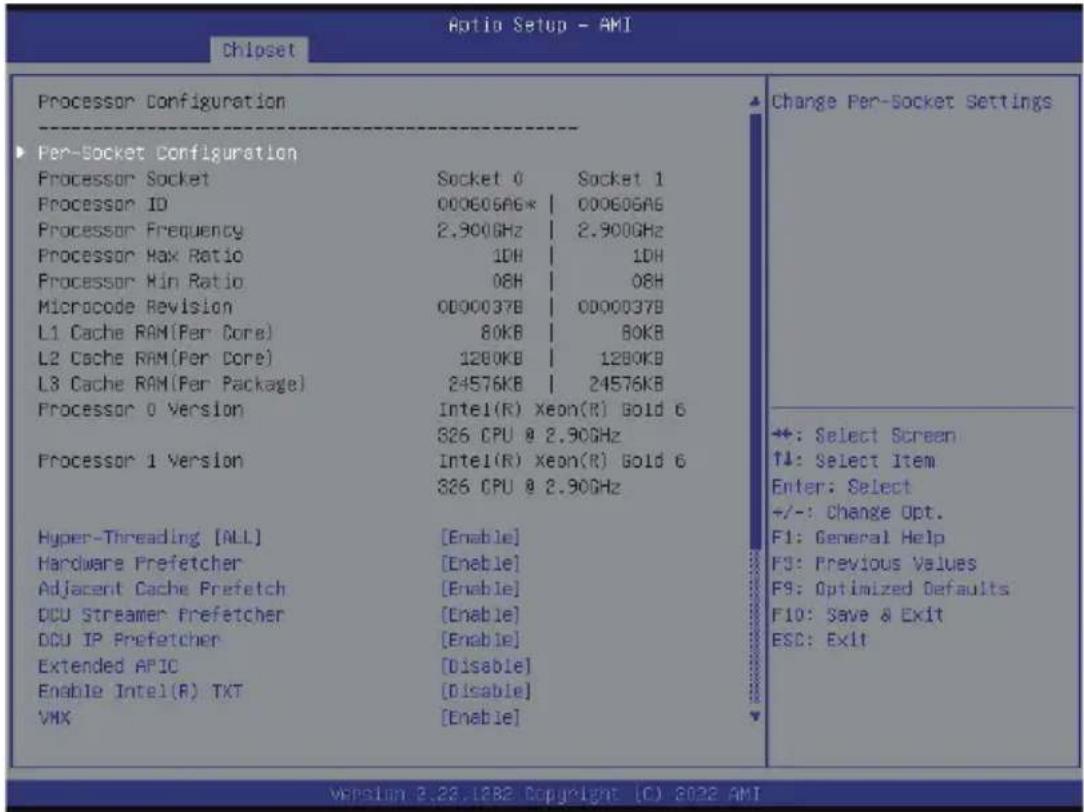1084x812 pixels.
Task: Click the Microcode Revision label
Action: 135,307
